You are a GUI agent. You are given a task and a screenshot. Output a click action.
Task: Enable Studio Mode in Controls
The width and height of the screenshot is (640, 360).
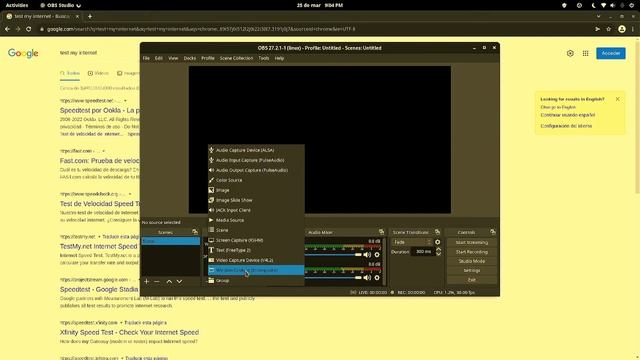coord(471,261)
